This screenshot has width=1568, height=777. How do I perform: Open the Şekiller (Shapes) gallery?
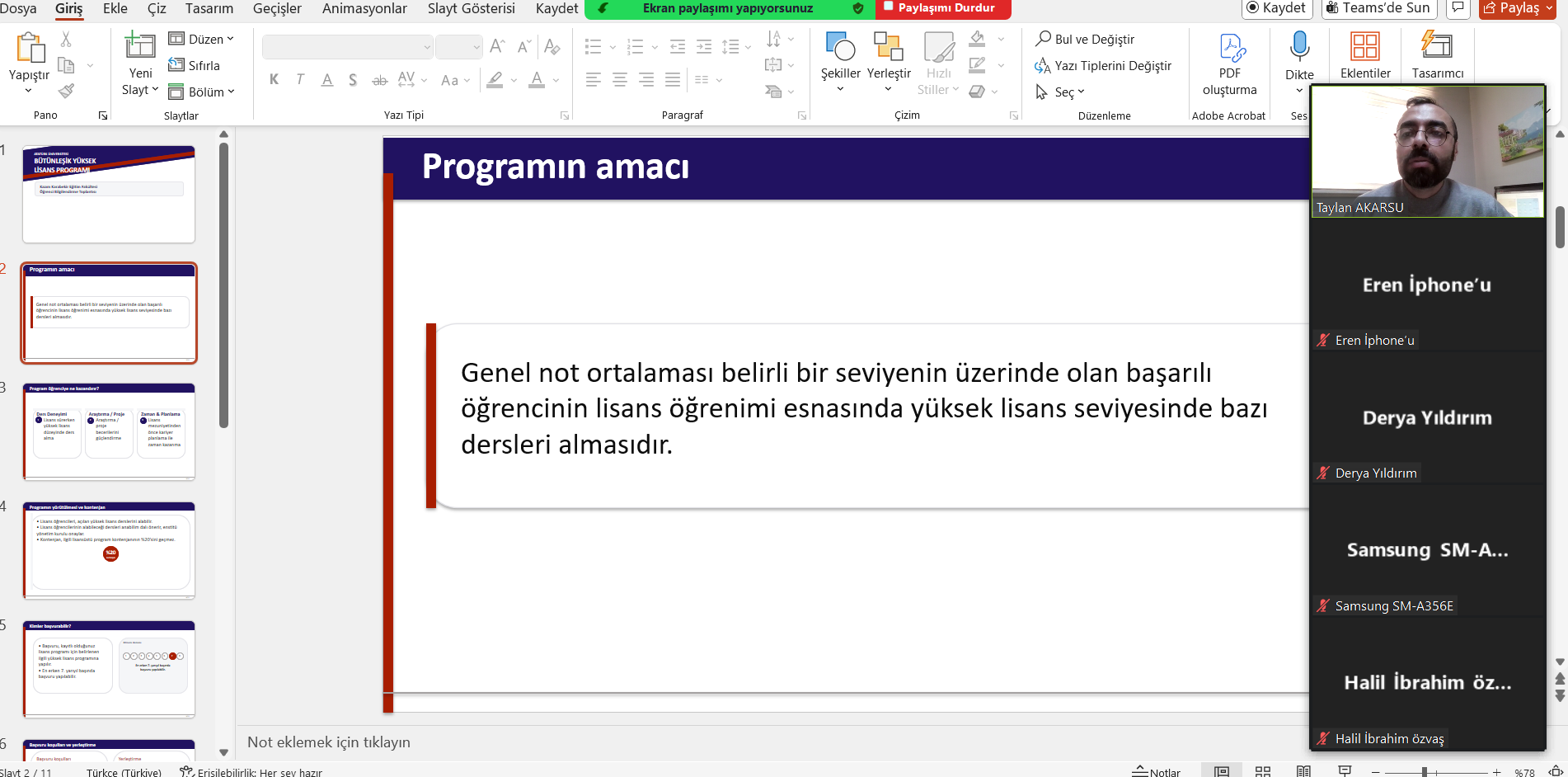tap(840, 62)
